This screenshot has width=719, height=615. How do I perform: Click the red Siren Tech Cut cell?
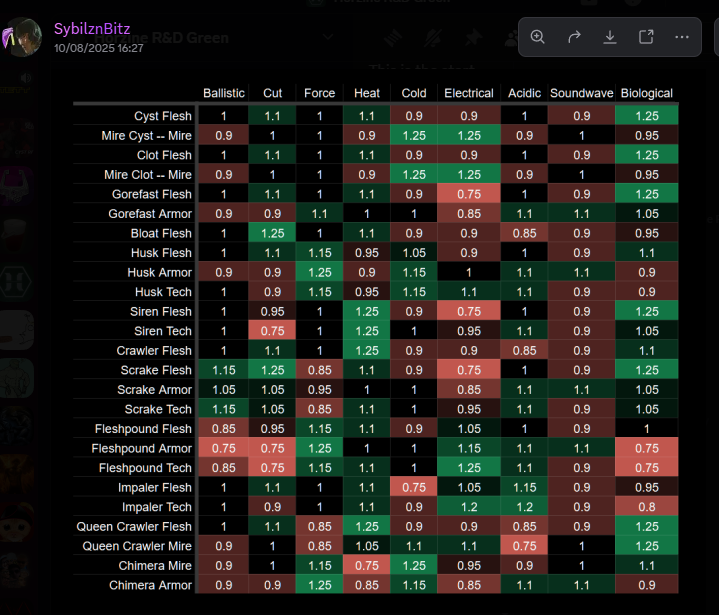click(x=272, y=331)
